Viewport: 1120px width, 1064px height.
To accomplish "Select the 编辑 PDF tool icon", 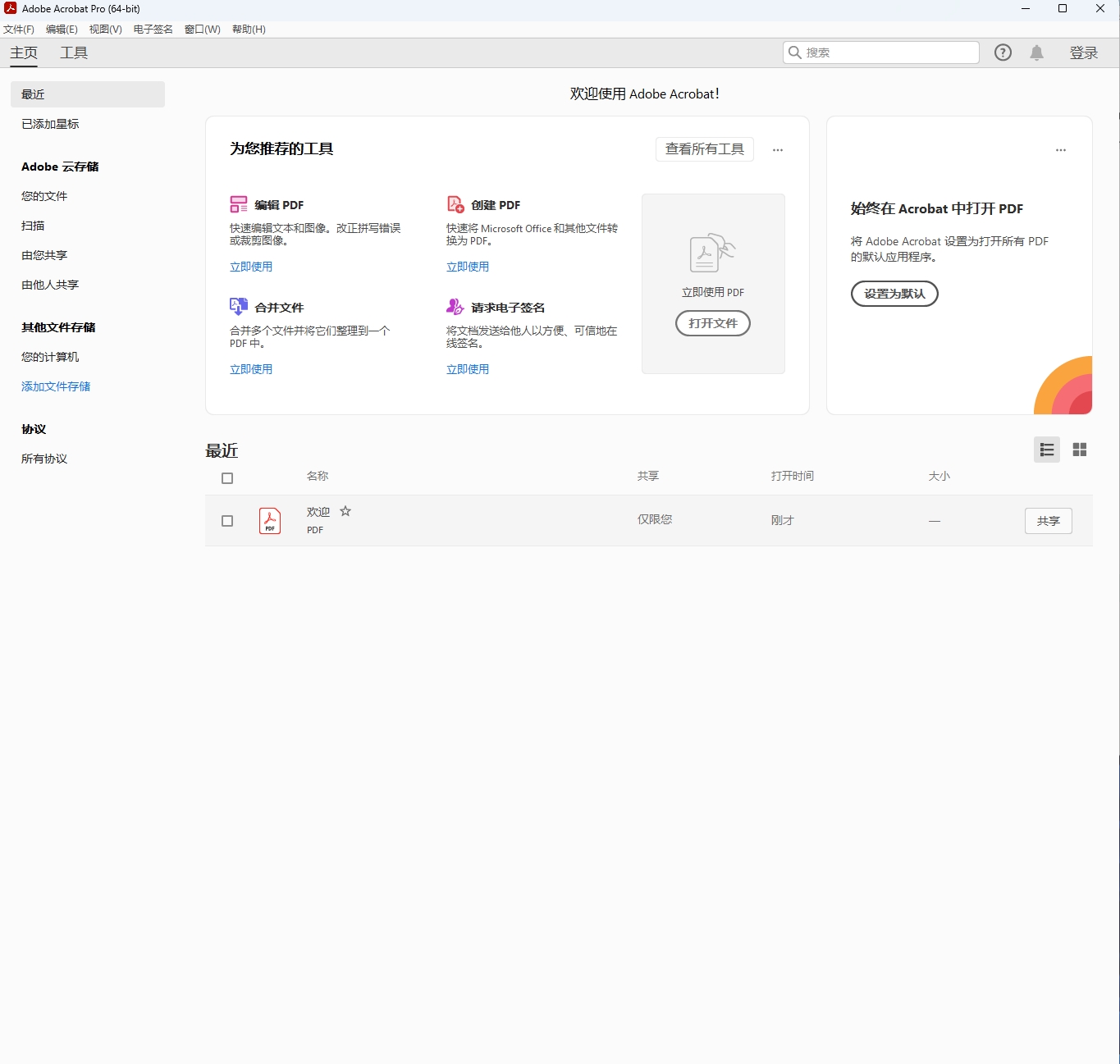I will click(238, 204).
